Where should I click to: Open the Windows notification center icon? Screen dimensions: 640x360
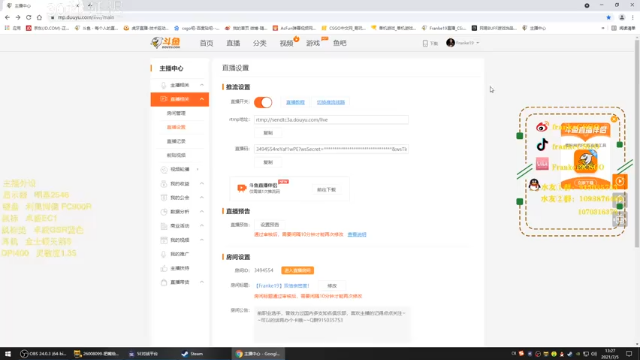629,353
